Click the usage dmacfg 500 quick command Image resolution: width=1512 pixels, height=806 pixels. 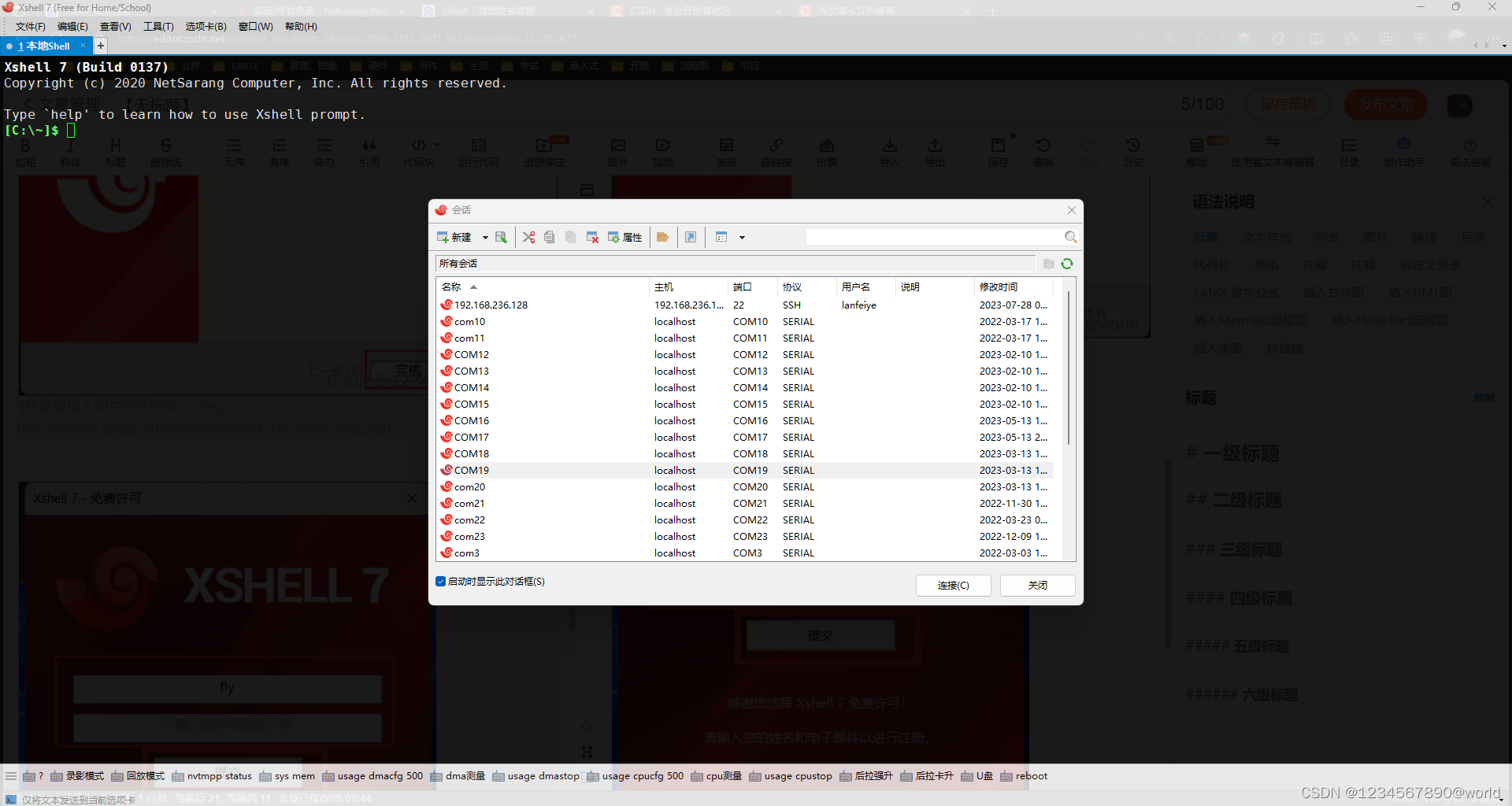(372, 776)
